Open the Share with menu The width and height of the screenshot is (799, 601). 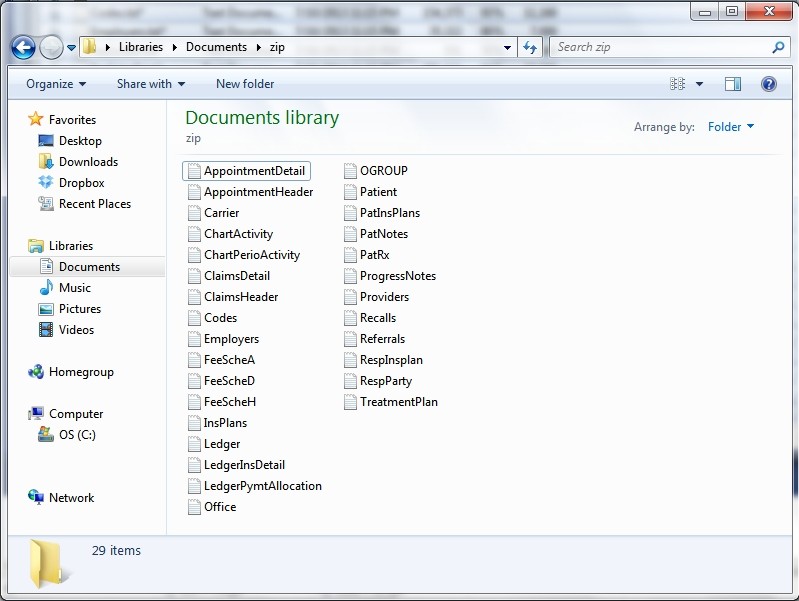(151, 84)
